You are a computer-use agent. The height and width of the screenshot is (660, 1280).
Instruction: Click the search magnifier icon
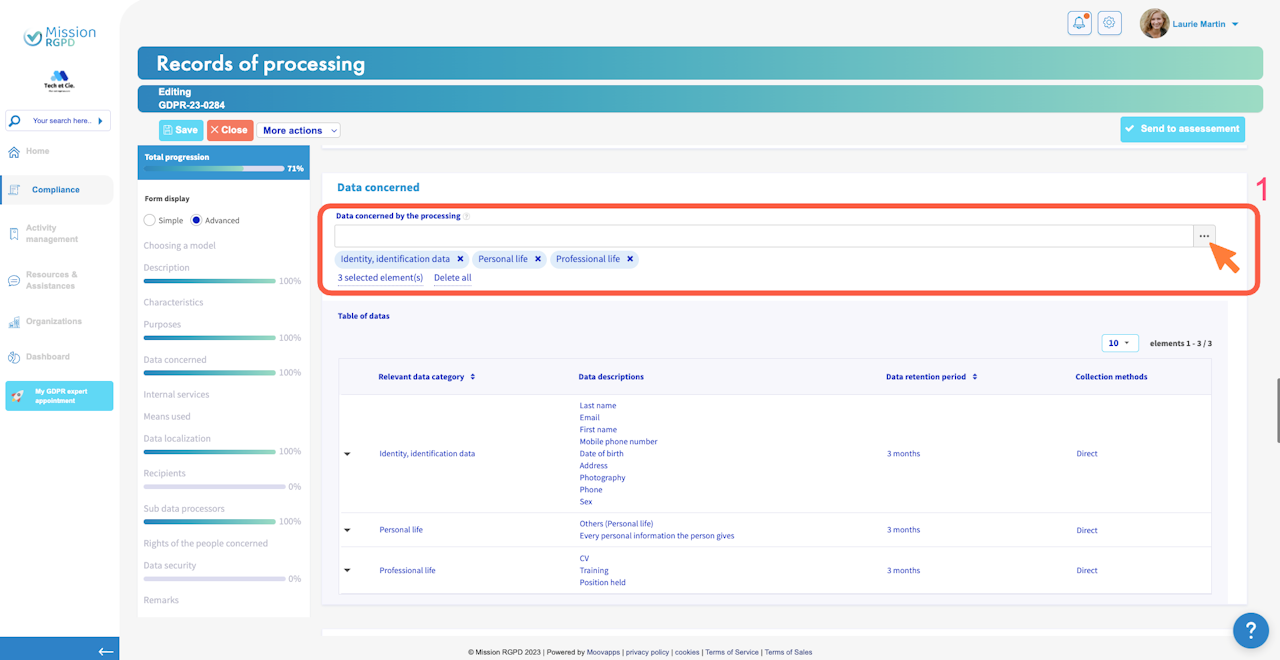[x=14, y=121]
